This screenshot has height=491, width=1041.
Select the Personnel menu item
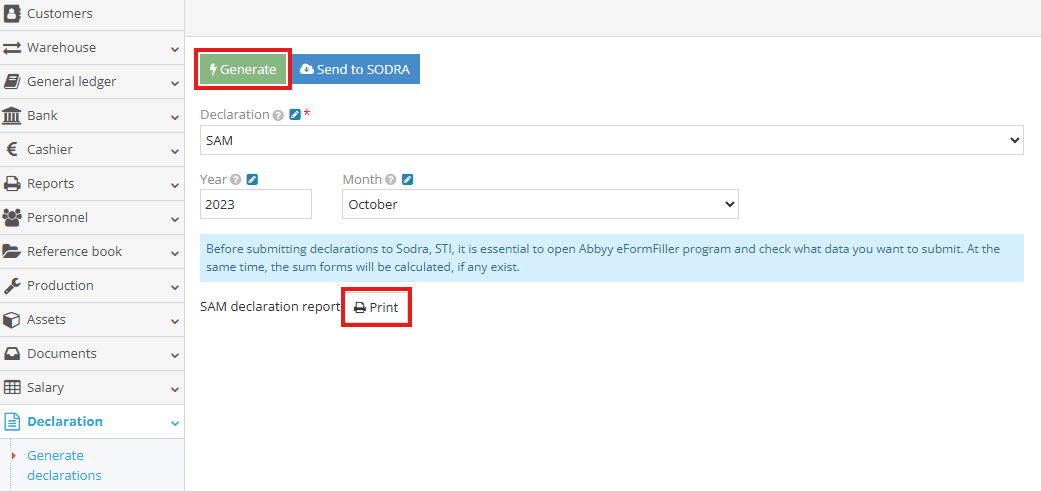point(92,218)
